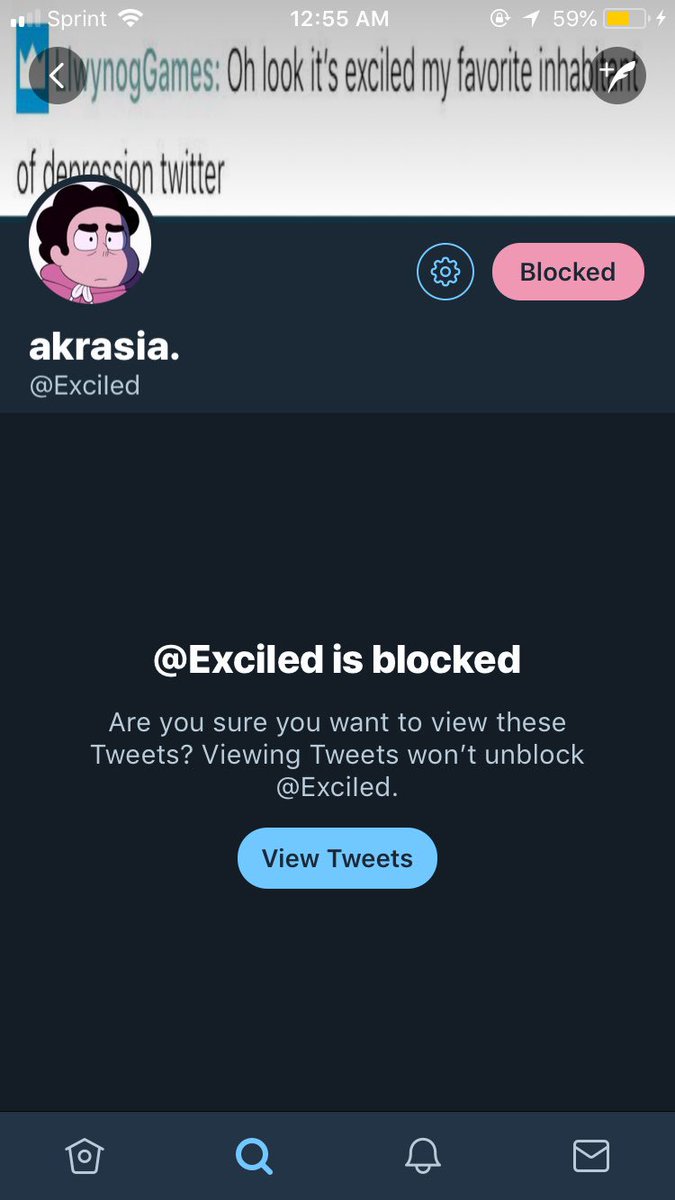Toggle the pink Blocked button

(568, 271)
